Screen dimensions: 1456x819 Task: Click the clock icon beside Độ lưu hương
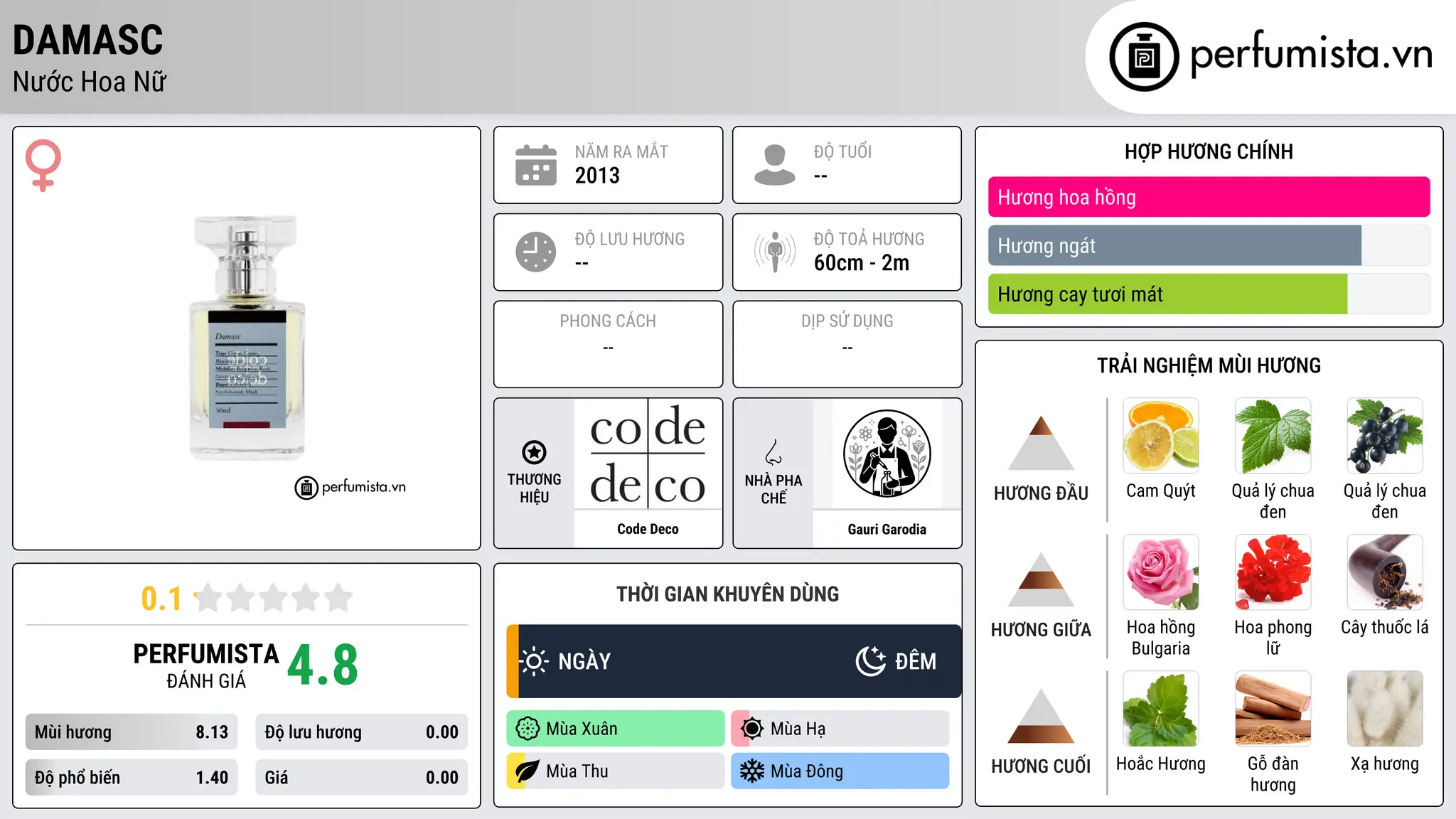(536, 252)
